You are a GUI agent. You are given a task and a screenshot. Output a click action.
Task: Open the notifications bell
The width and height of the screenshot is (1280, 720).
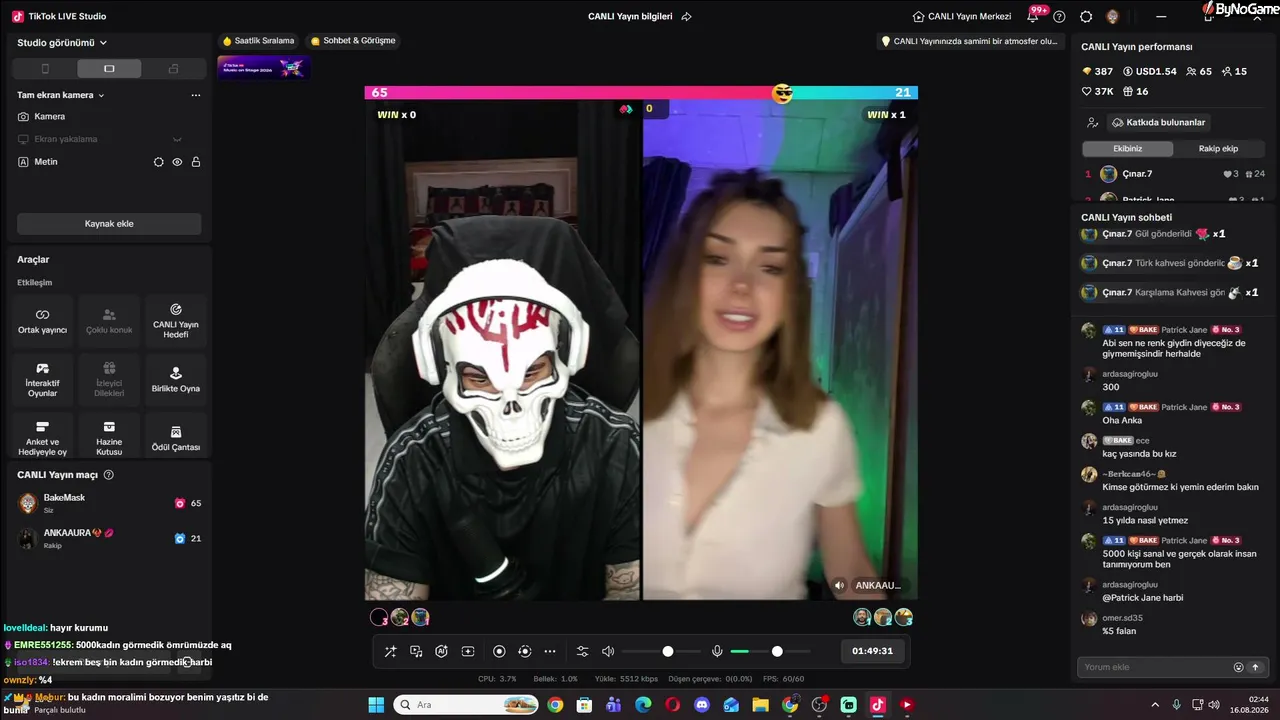(1033, 17)
